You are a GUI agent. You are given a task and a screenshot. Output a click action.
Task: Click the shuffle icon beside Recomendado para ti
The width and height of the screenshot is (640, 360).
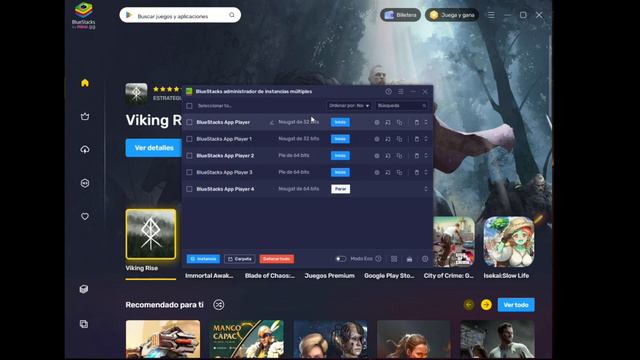pyautogui.click(x=219, y=305)
